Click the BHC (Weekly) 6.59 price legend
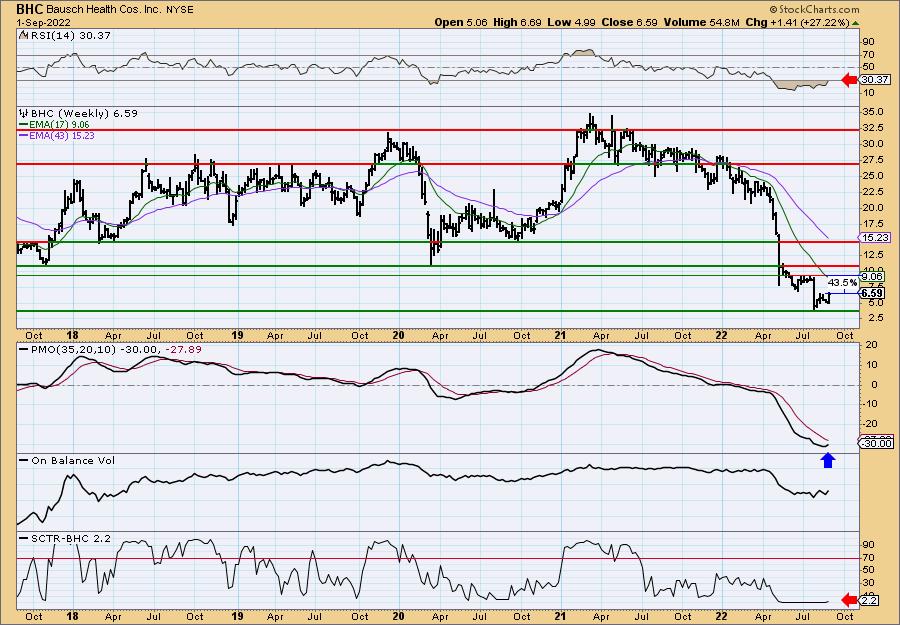 click(x=84, y=113)
